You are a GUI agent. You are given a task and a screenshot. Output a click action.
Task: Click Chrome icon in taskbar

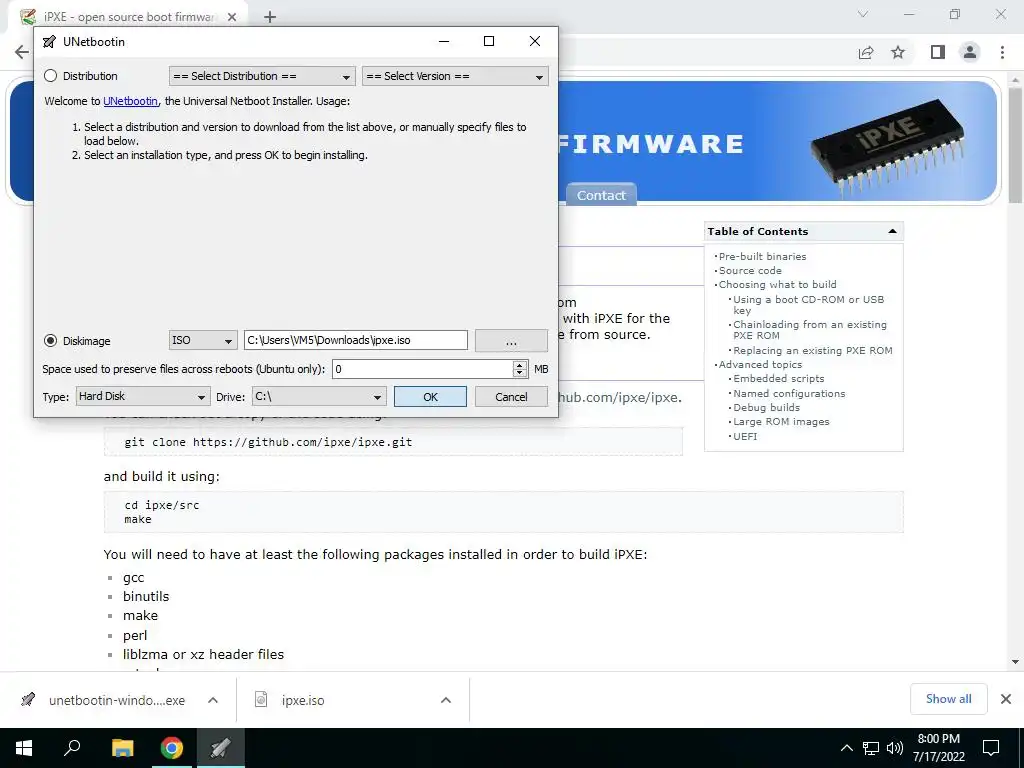click(172, 748)
